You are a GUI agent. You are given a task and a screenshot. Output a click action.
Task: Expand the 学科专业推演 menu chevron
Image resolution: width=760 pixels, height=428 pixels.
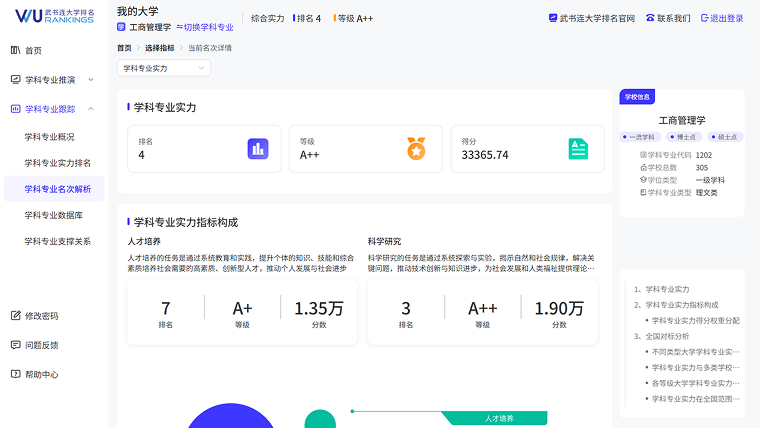[x=91, y=79]
